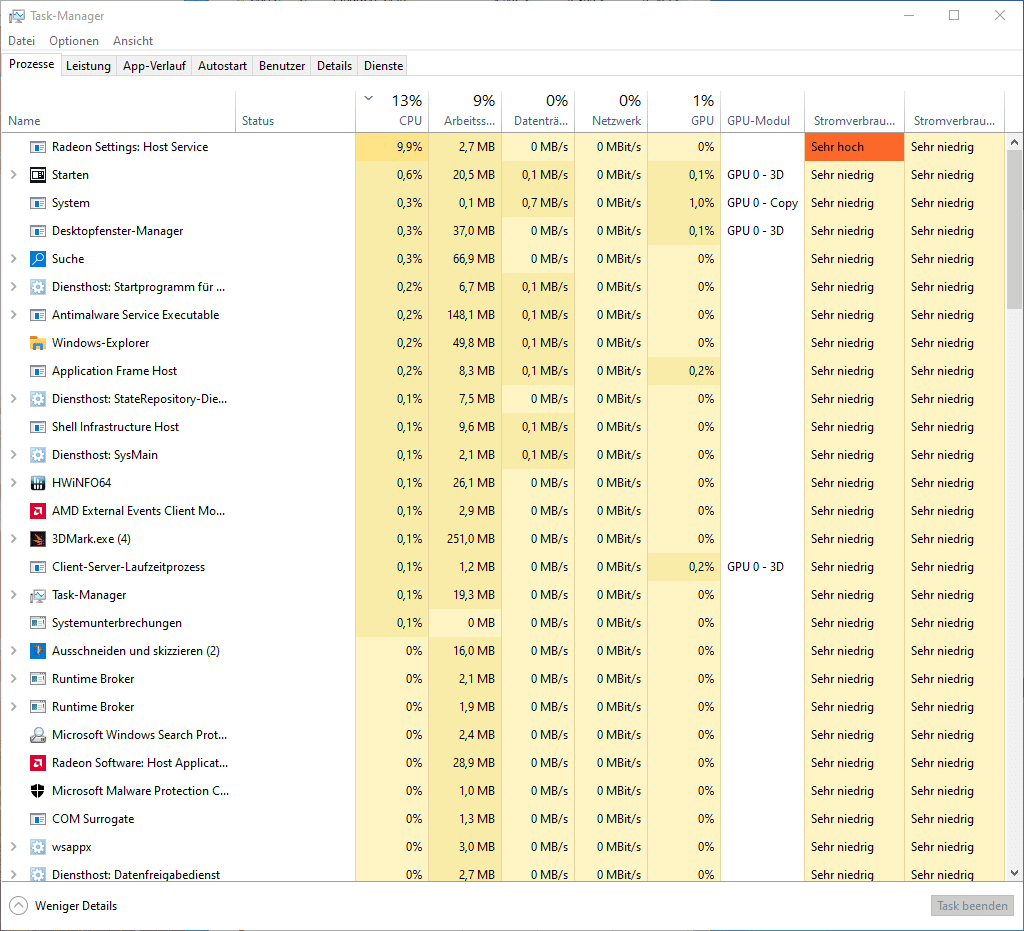Click the Suche magnifier icon
The width and height of the screenshot is (1024, 931).
[38, 259]
